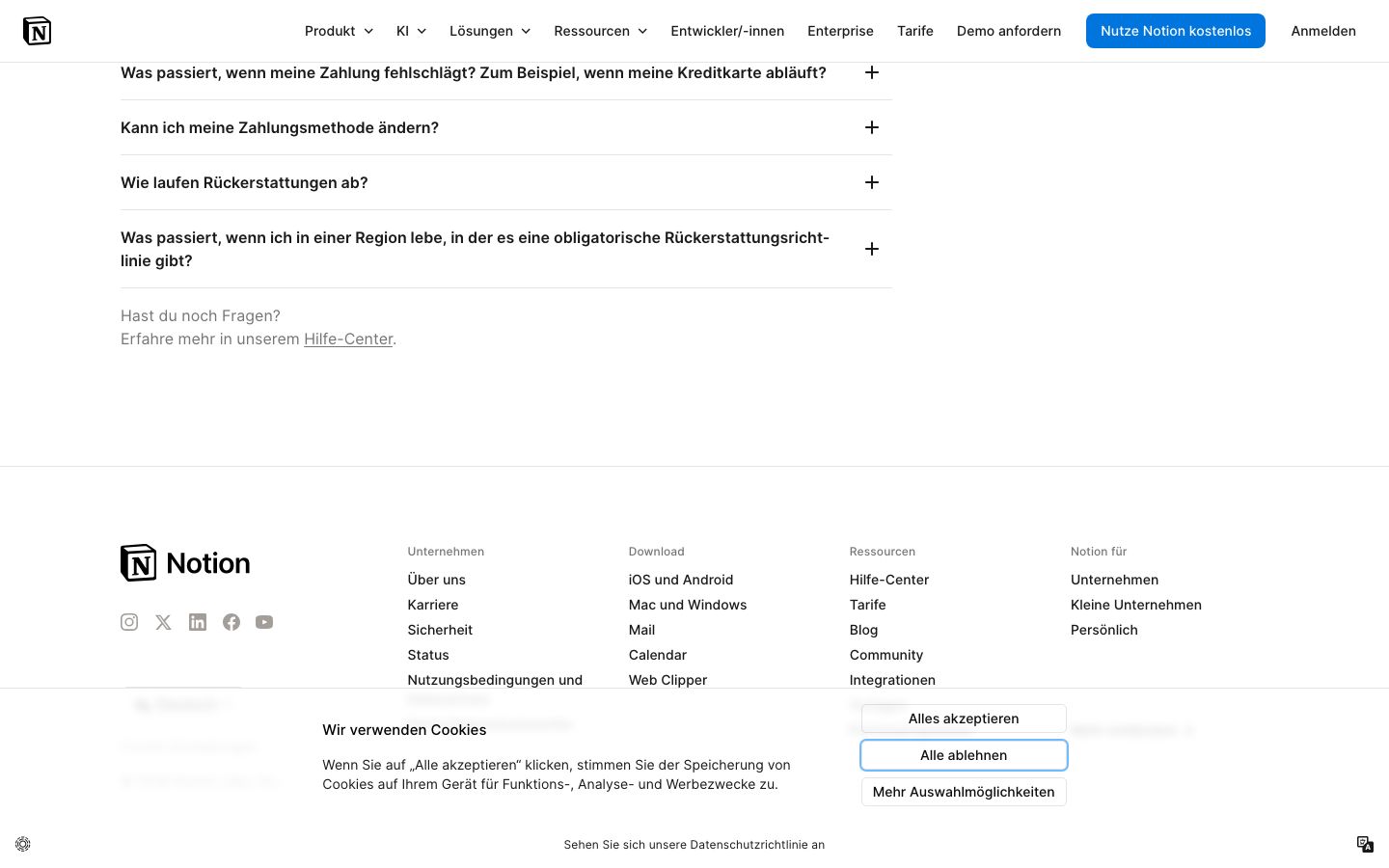
Task: Click 'Nutze Notion kostenlos' button
Action: (1176, 31)
